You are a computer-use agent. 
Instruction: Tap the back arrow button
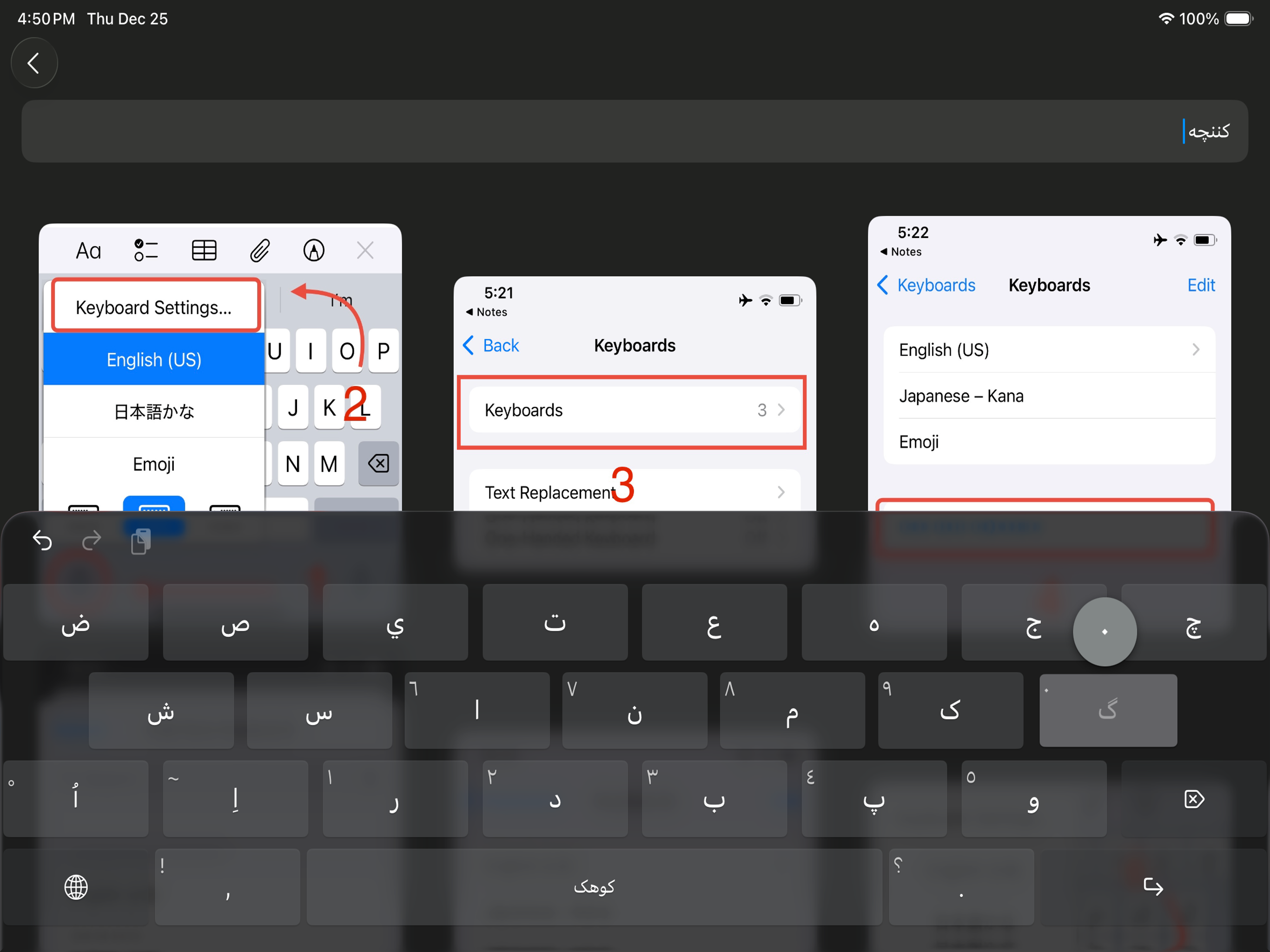34,63
